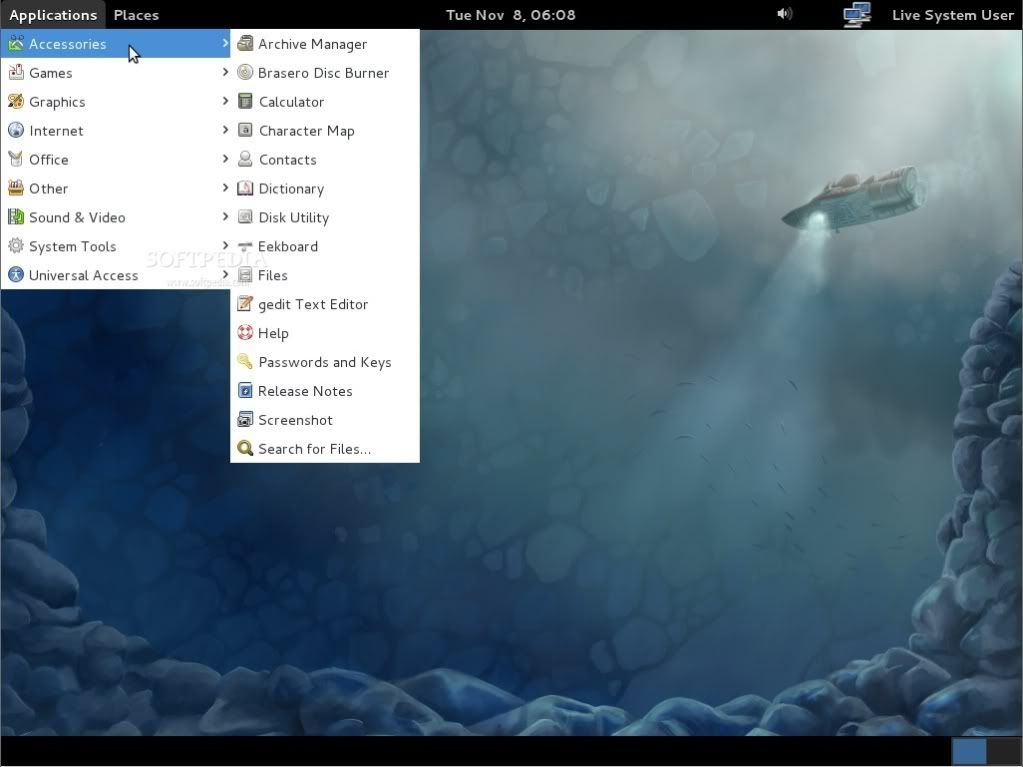Open the volume speaker icon in top panel
Screen dimensions: 1023x767
point(784,14)
